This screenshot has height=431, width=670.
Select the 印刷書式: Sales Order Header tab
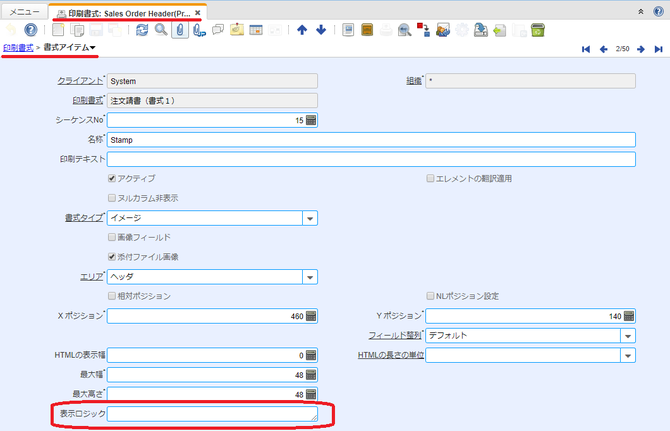point(128,13)
